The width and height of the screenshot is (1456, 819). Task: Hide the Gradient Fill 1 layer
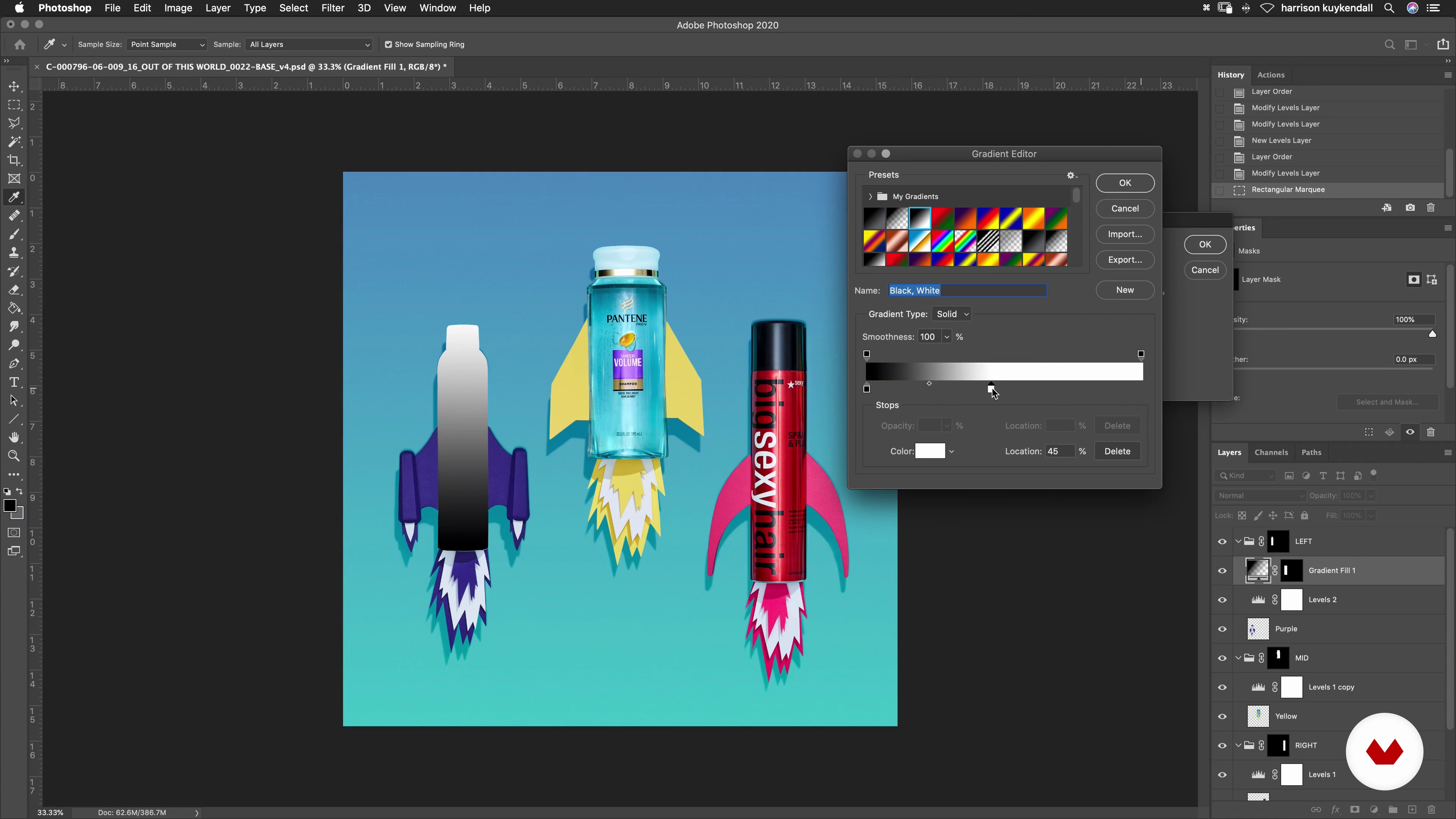[x=1222, y=571]
